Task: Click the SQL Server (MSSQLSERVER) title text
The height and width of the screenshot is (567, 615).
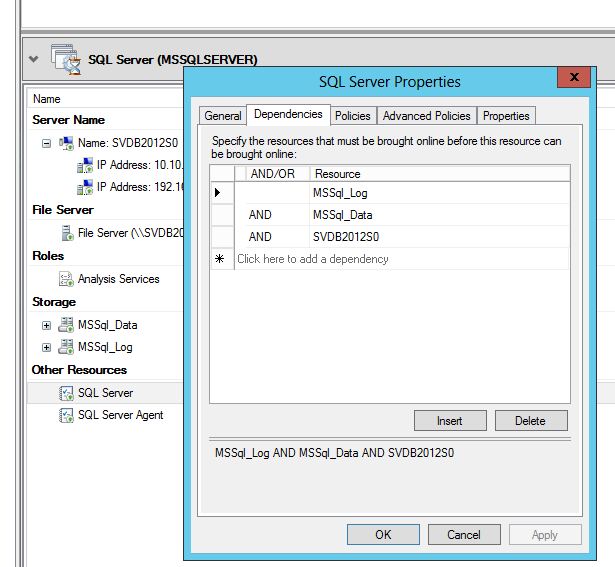Action: tap(173, 60)
